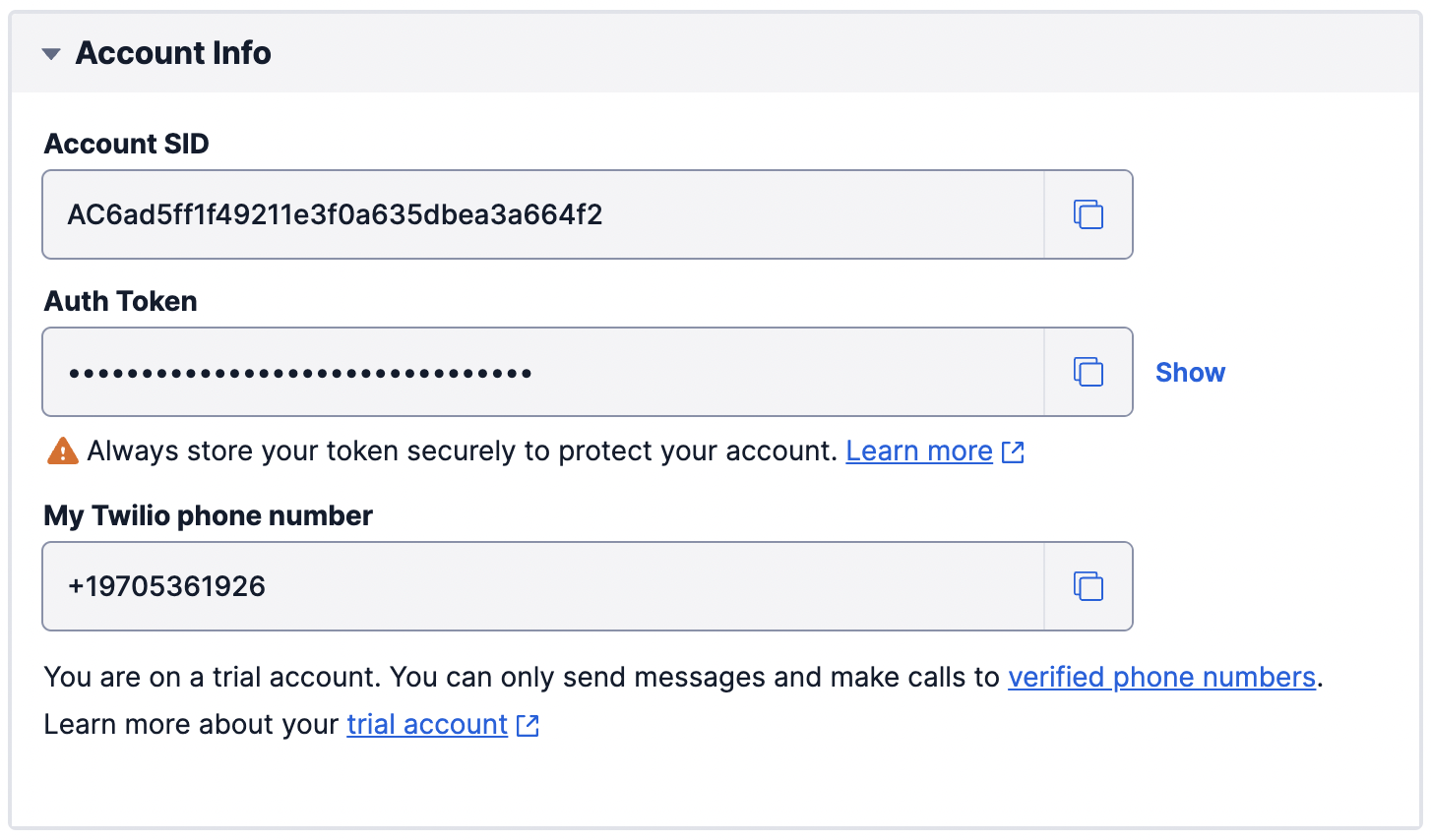Click inside the Account SID field

[541, 214]
